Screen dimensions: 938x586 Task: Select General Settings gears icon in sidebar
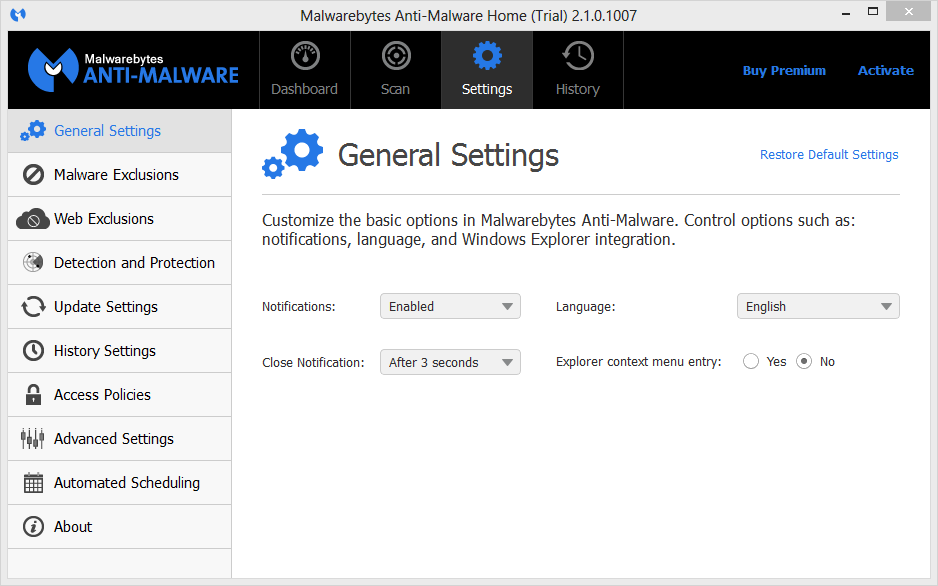[x=33, y=130]
